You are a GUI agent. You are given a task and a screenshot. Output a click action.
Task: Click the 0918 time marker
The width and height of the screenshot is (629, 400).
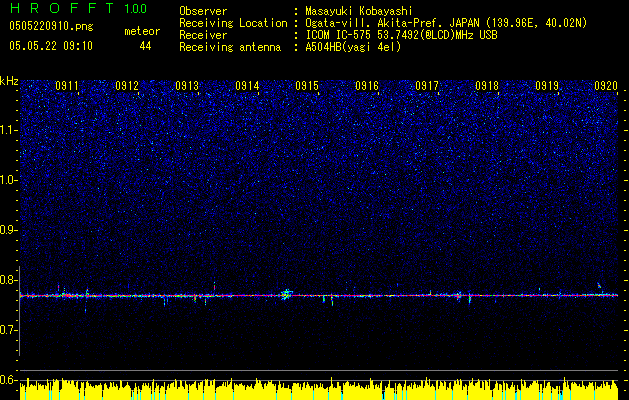(x=487, y=86)
